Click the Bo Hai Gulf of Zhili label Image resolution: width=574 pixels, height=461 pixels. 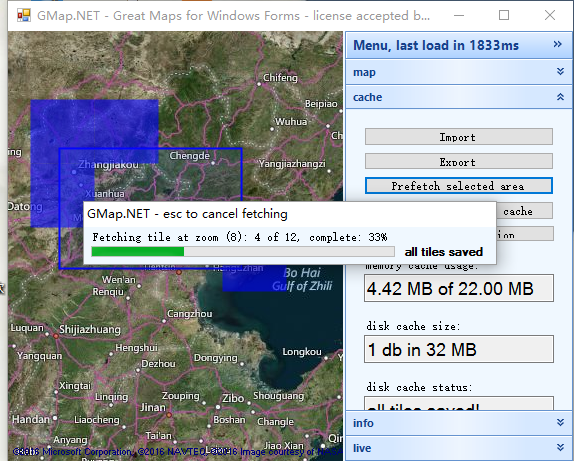[302, 279]
